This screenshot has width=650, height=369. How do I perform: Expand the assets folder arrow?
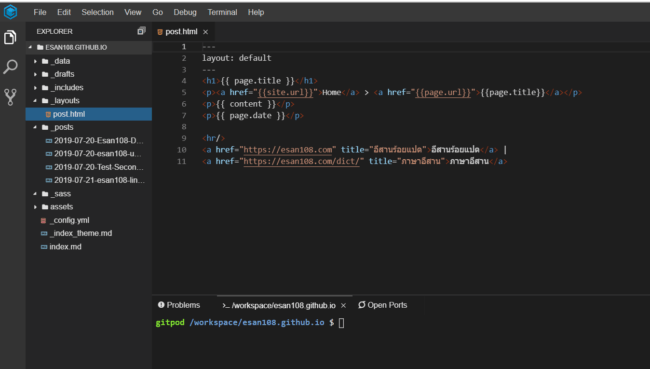point(35,207)
